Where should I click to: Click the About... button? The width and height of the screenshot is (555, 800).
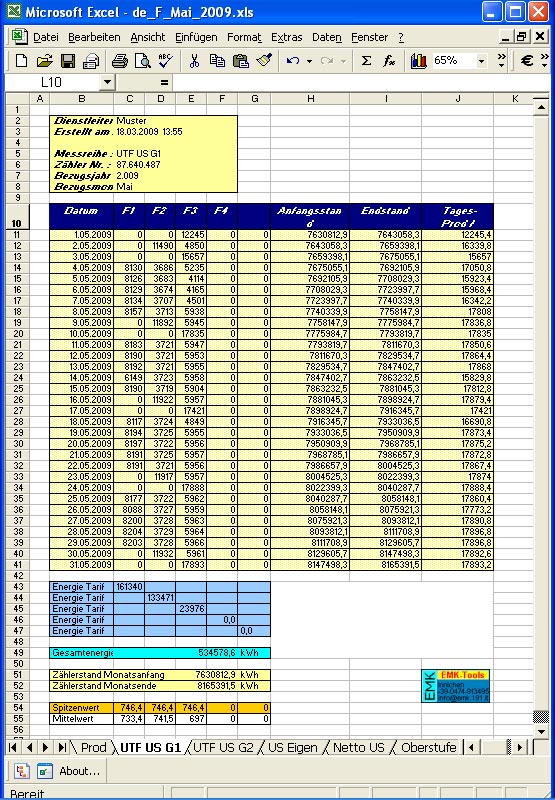coord(80,770)
